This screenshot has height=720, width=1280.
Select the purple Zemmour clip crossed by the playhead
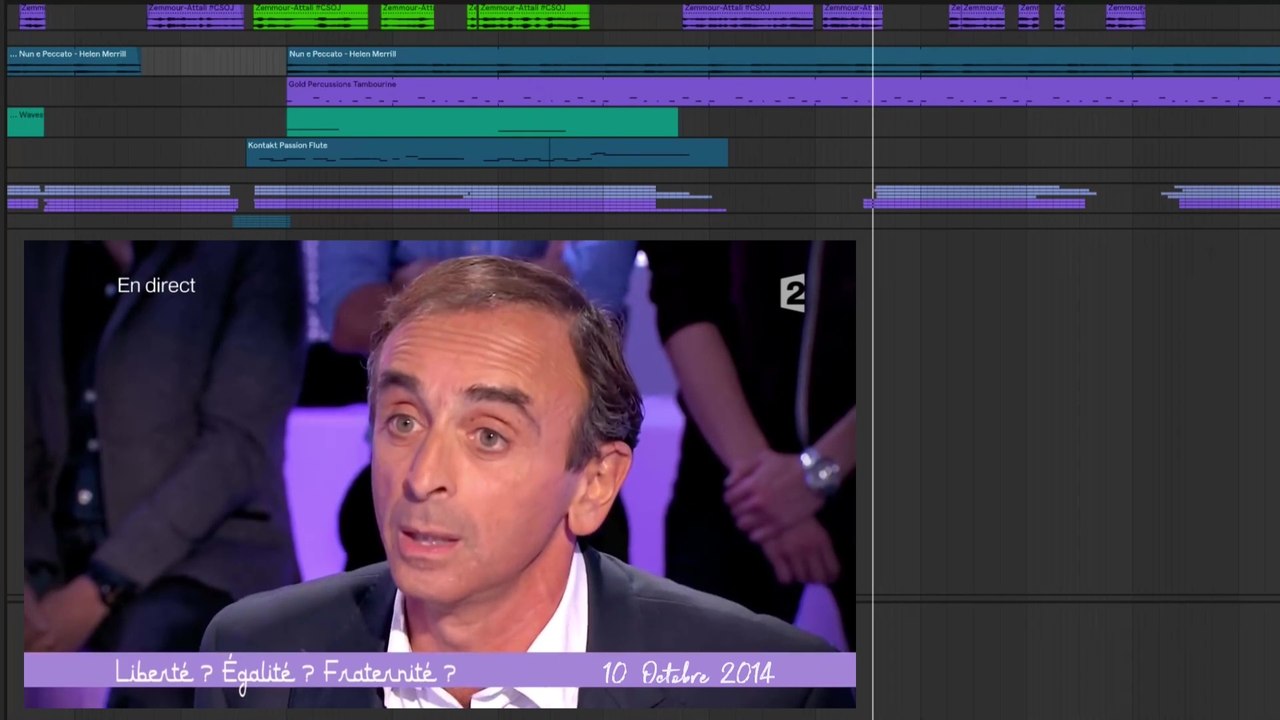click(x=852, y=16)
